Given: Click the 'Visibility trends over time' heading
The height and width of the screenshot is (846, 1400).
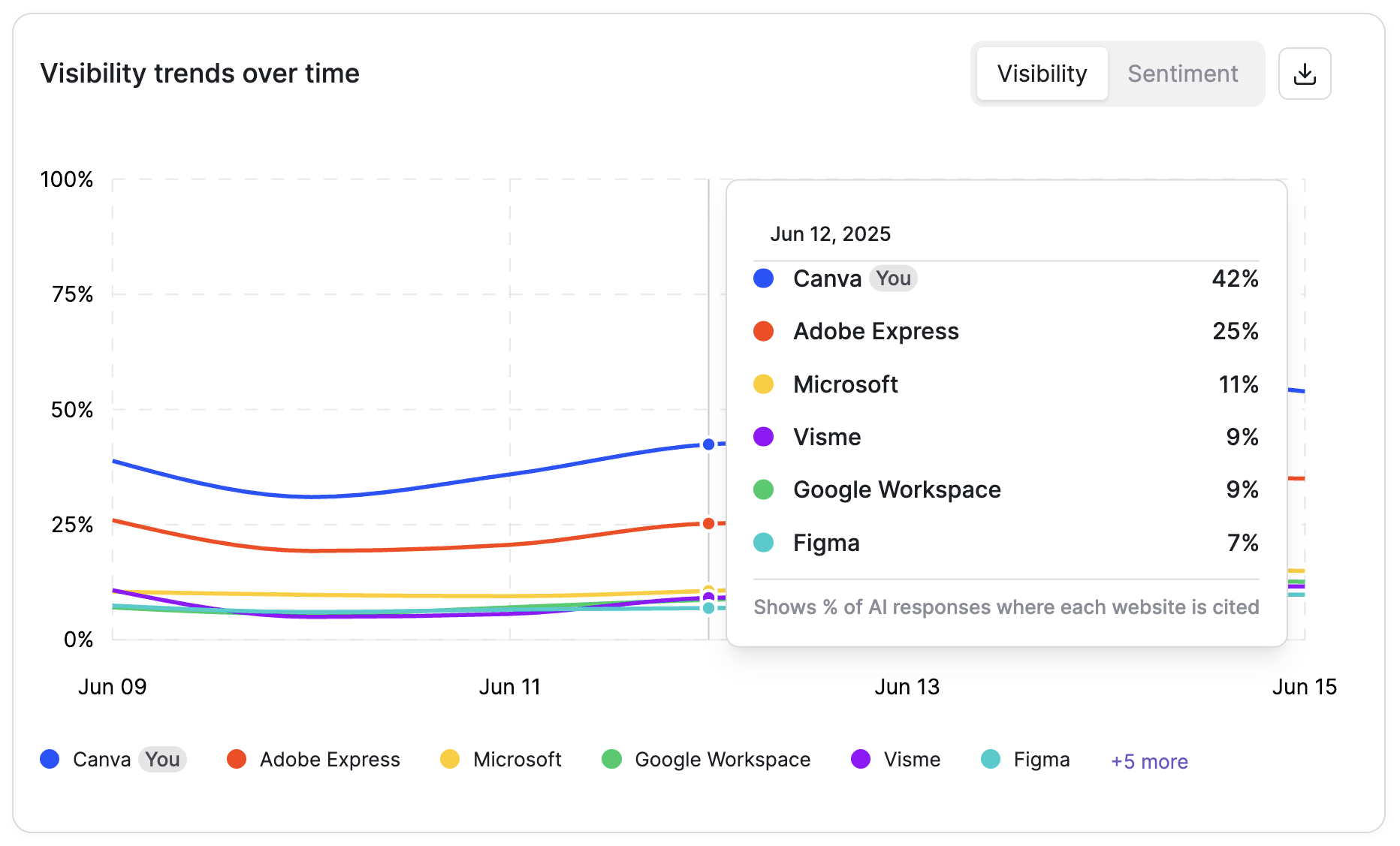Looking at the screenshot, I should click(x=200, y=74).
